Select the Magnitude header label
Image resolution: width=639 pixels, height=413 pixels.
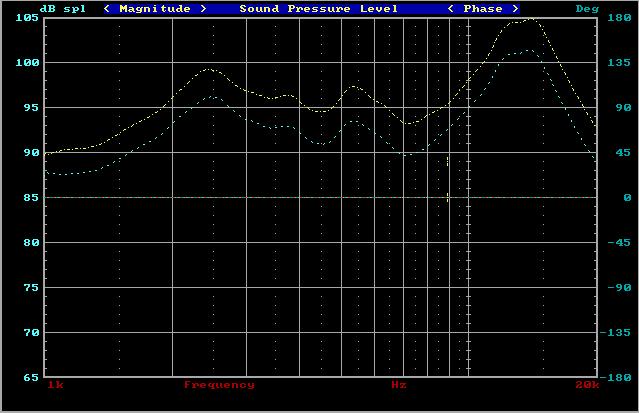pos(155,9)
